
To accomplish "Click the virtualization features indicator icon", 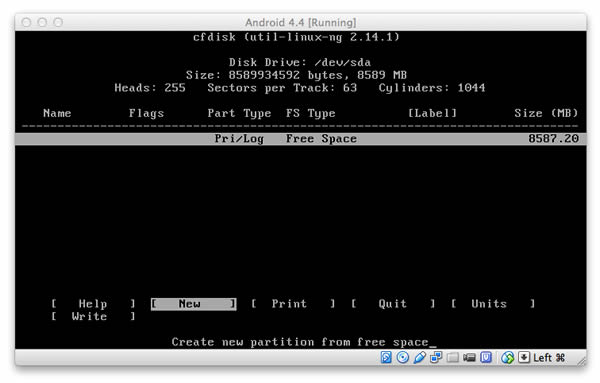I will (x=486, y=358).
